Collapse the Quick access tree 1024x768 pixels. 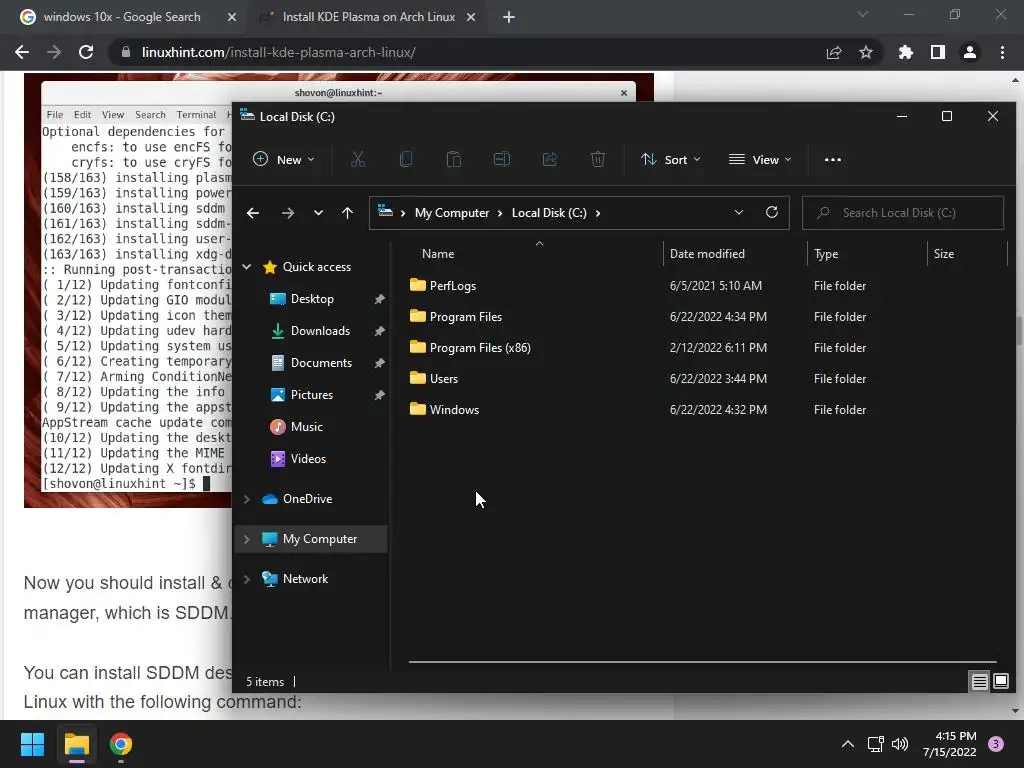point(247,266)
